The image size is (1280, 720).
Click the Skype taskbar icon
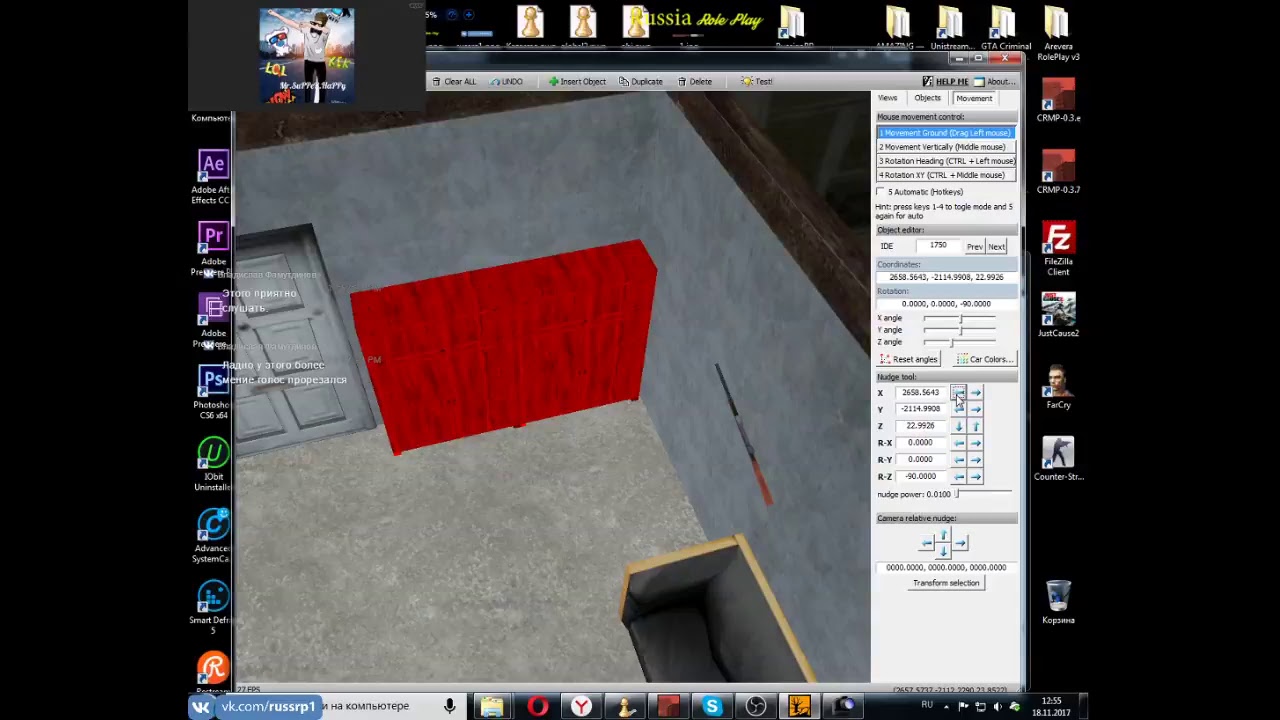pyautogui.click(x=712, y=707)
